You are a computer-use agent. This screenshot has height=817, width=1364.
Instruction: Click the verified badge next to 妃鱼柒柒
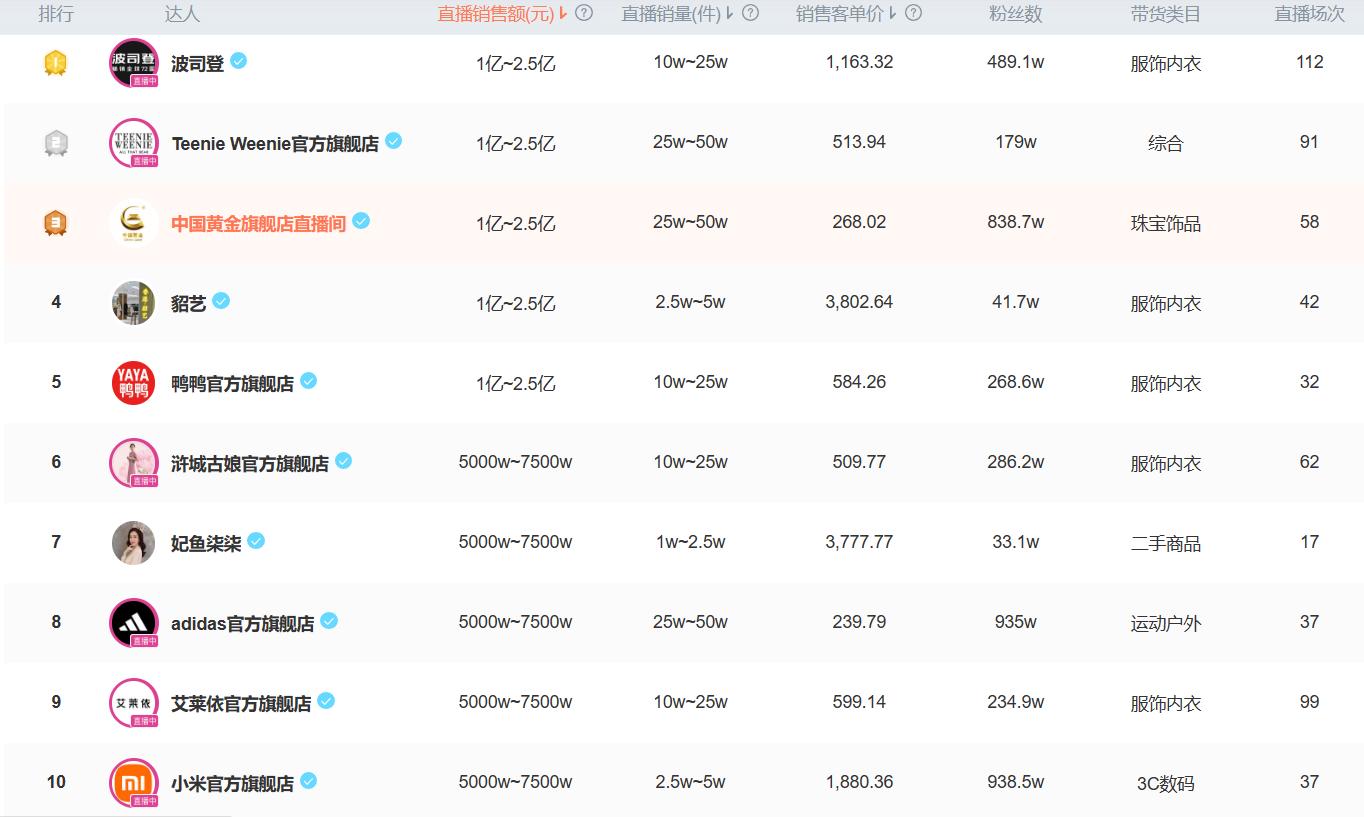(x=256, y=541)
